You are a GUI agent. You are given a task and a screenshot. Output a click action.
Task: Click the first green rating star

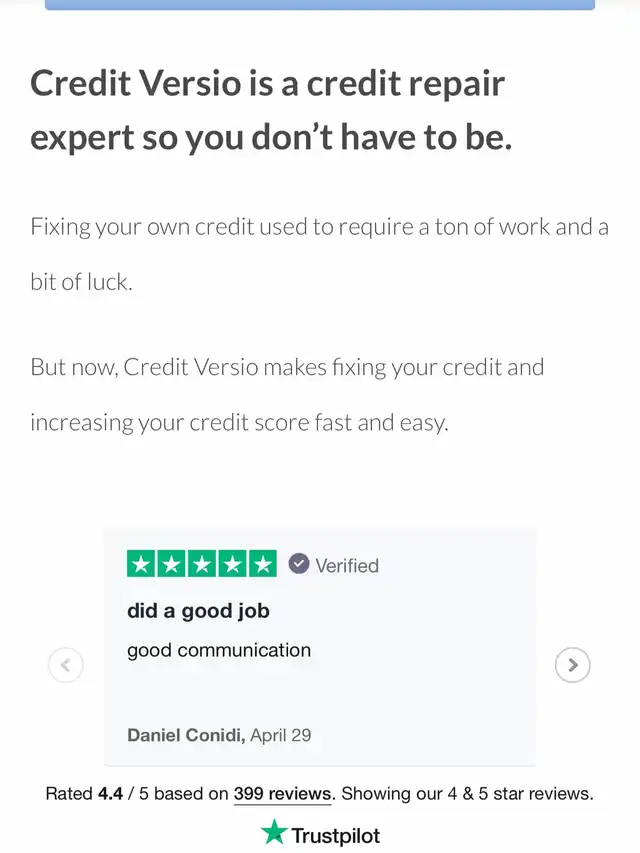coord(140,564)
